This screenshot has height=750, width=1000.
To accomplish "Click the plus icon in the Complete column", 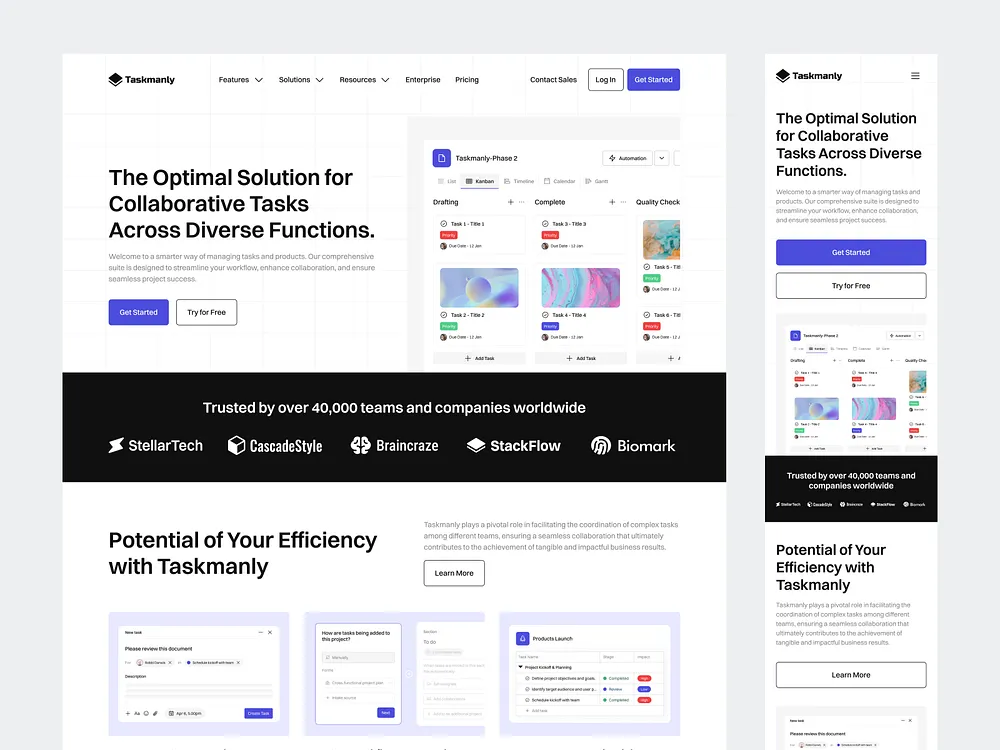I will pos(612,202).
